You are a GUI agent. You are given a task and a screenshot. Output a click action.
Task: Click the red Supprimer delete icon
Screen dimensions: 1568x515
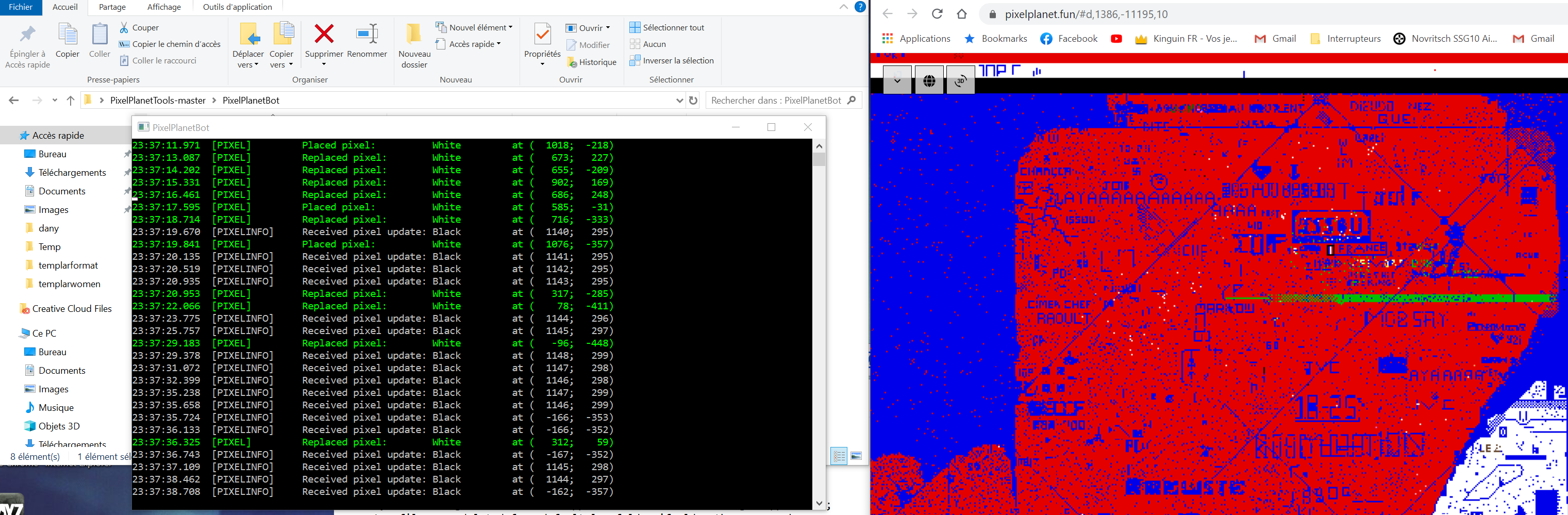(x=324, y=34)
